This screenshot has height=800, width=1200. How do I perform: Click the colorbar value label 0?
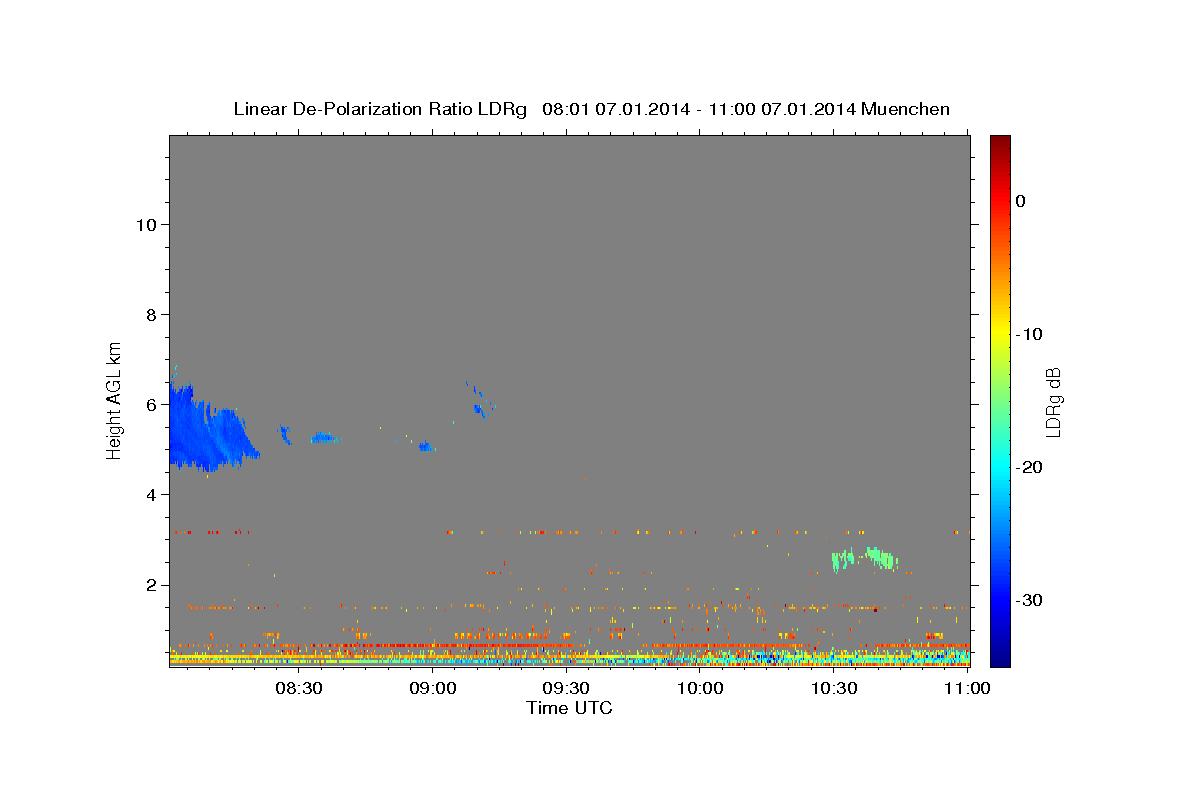pos(1021,201)
